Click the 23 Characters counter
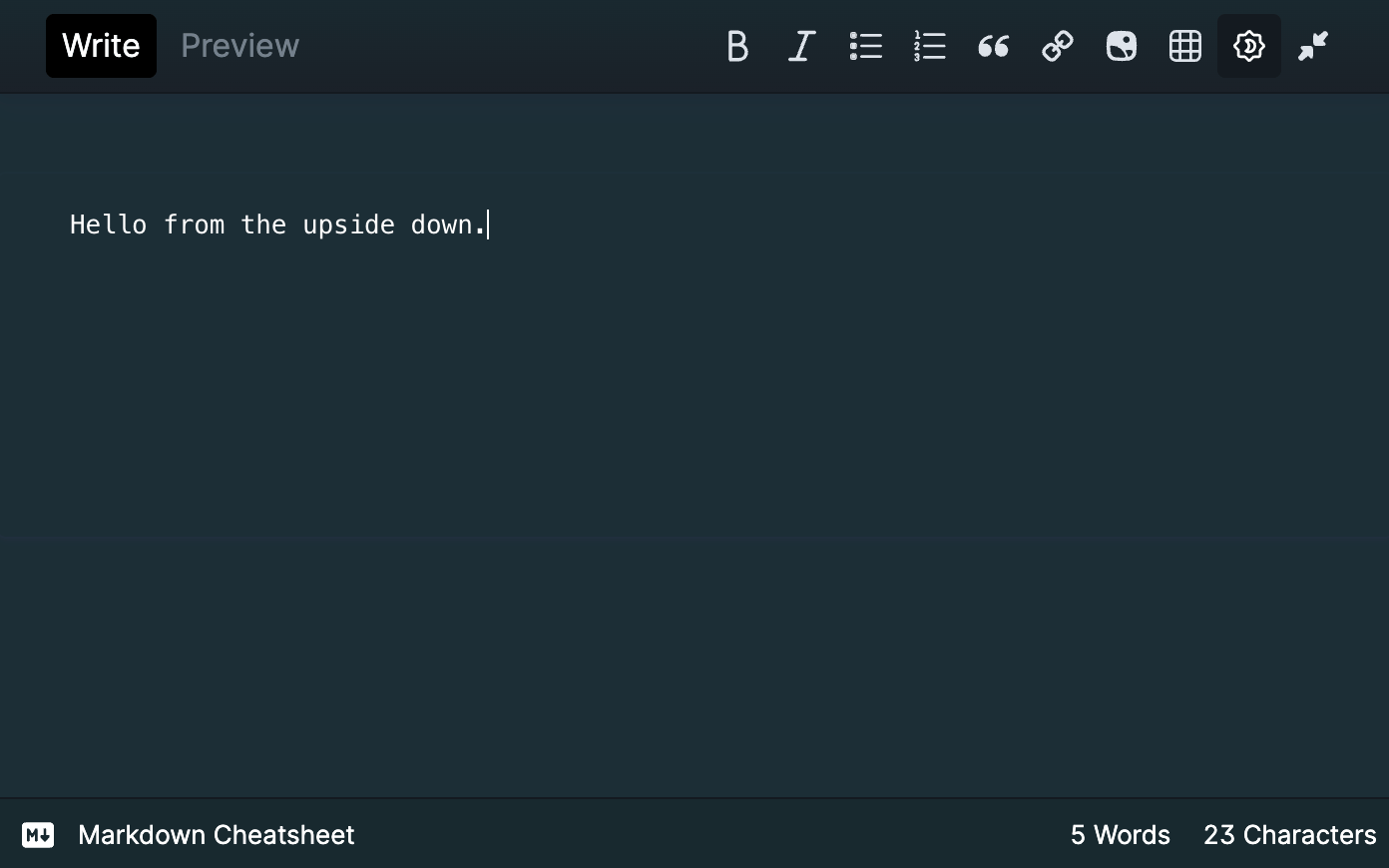The image size is (1389, 868). (x=1289, y=835)
